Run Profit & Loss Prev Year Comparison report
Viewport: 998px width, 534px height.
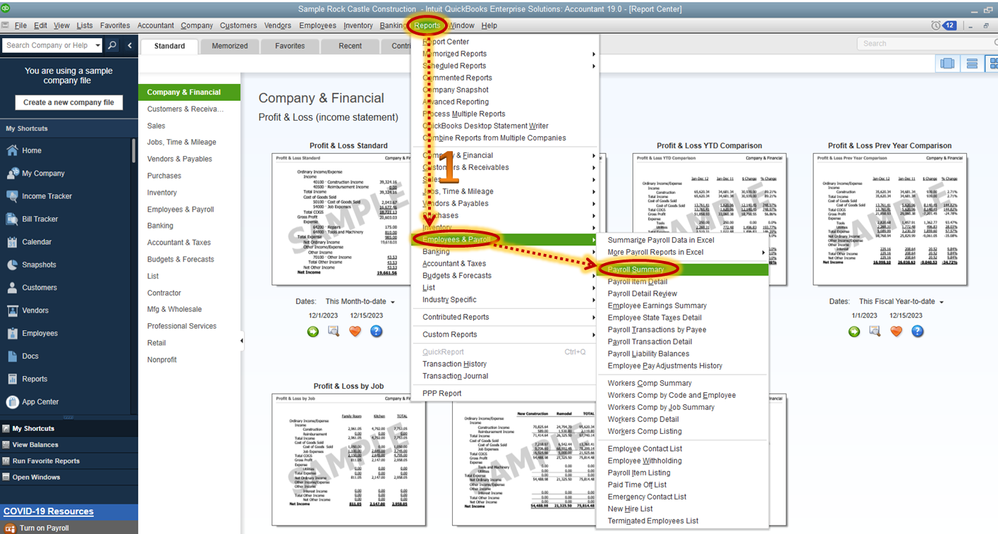[x=854, y=332]
